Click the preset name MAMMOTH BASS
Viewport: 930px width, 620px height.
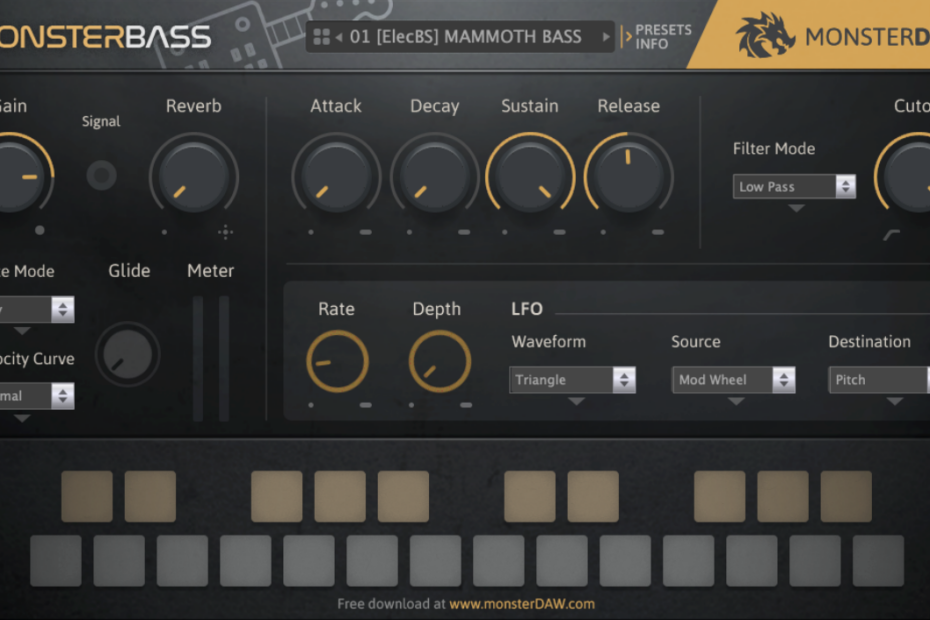512,37
